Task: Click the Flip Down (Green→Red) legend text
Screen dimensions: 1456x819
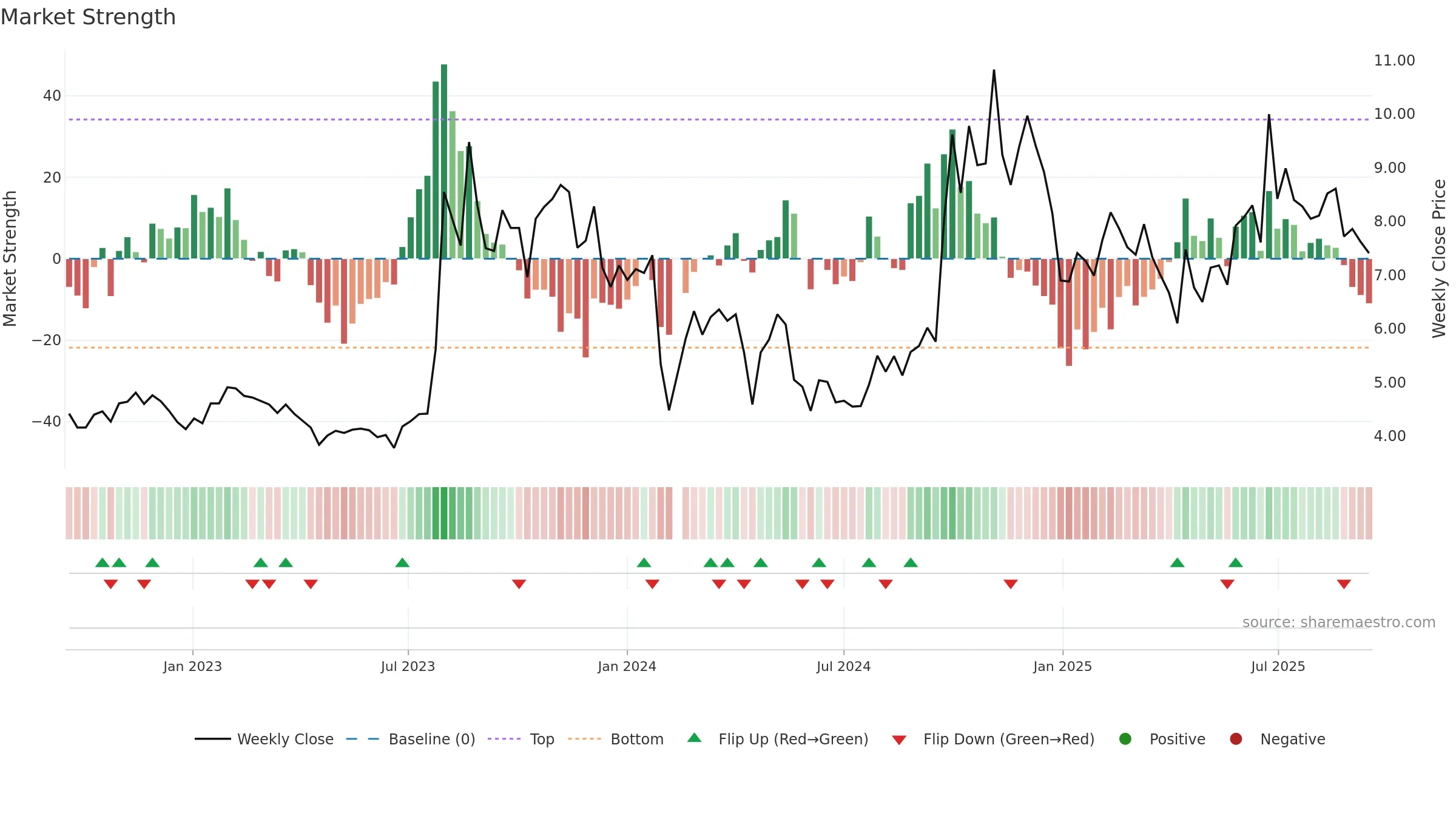Action: pos(1009,739)
